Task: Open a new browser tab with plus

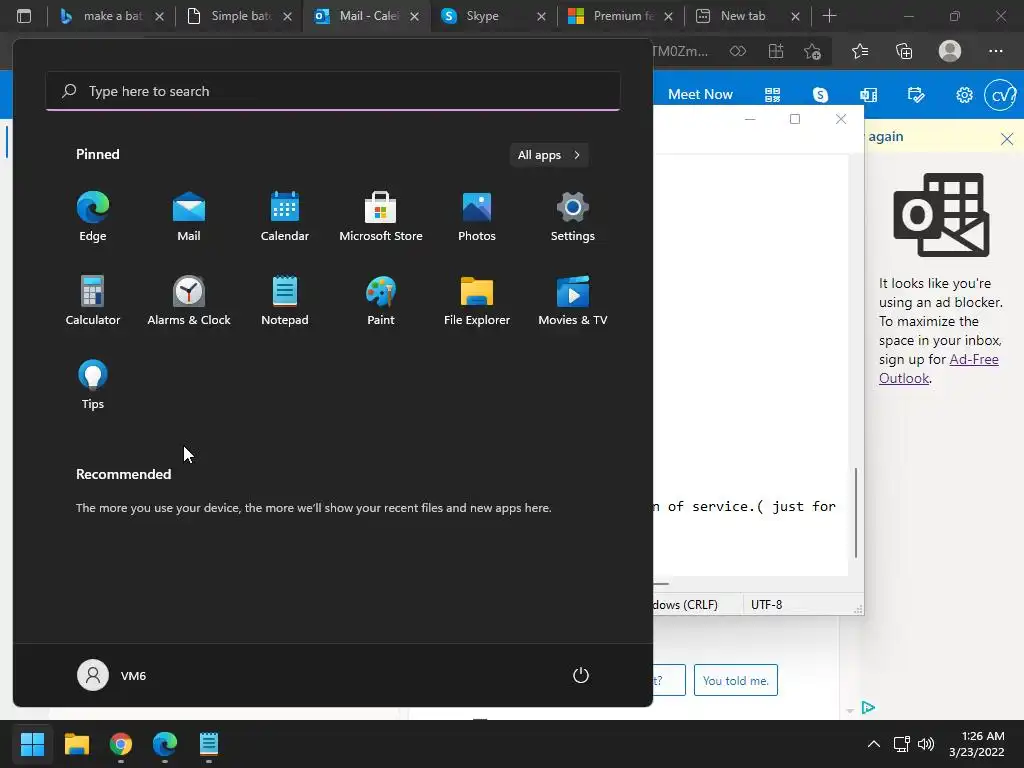Action: 829,16
